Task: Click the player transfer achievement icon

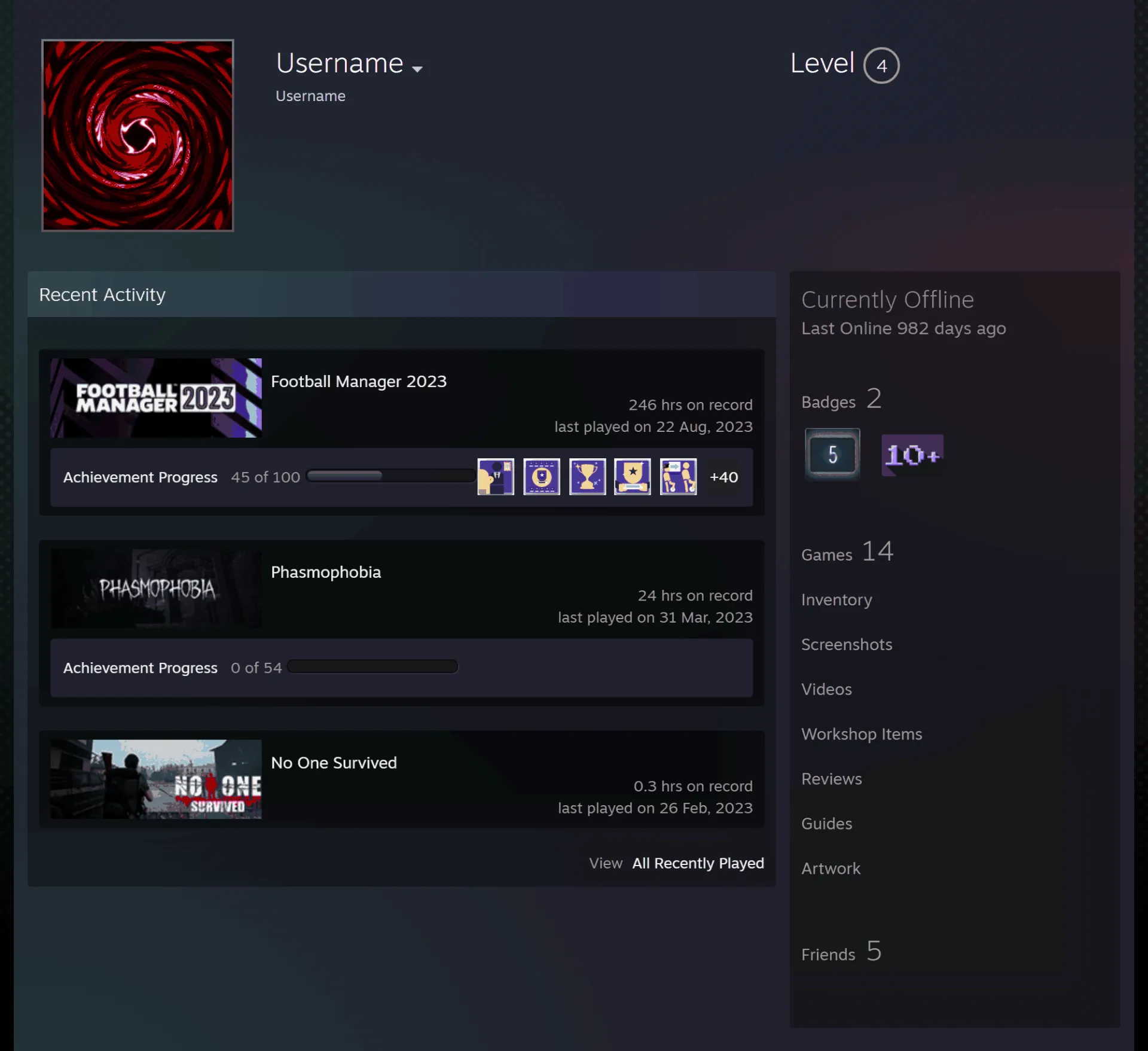Action: coord(679,477)
